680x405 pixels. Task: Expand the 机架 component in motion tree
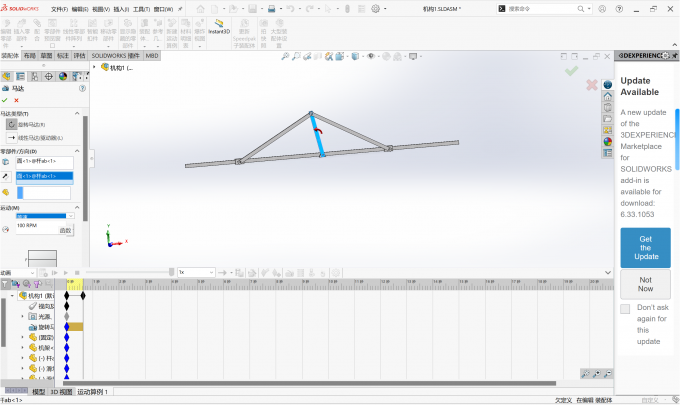click(23, 348)
